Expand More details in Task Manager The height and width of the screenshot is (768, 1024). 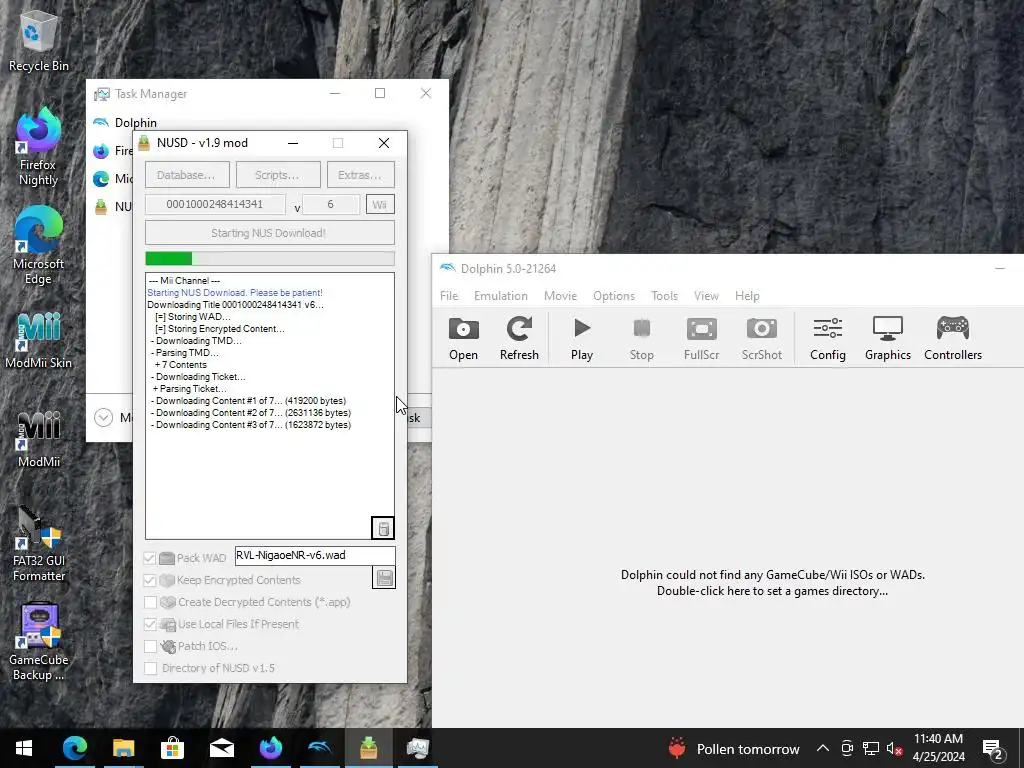coord(103,417)
